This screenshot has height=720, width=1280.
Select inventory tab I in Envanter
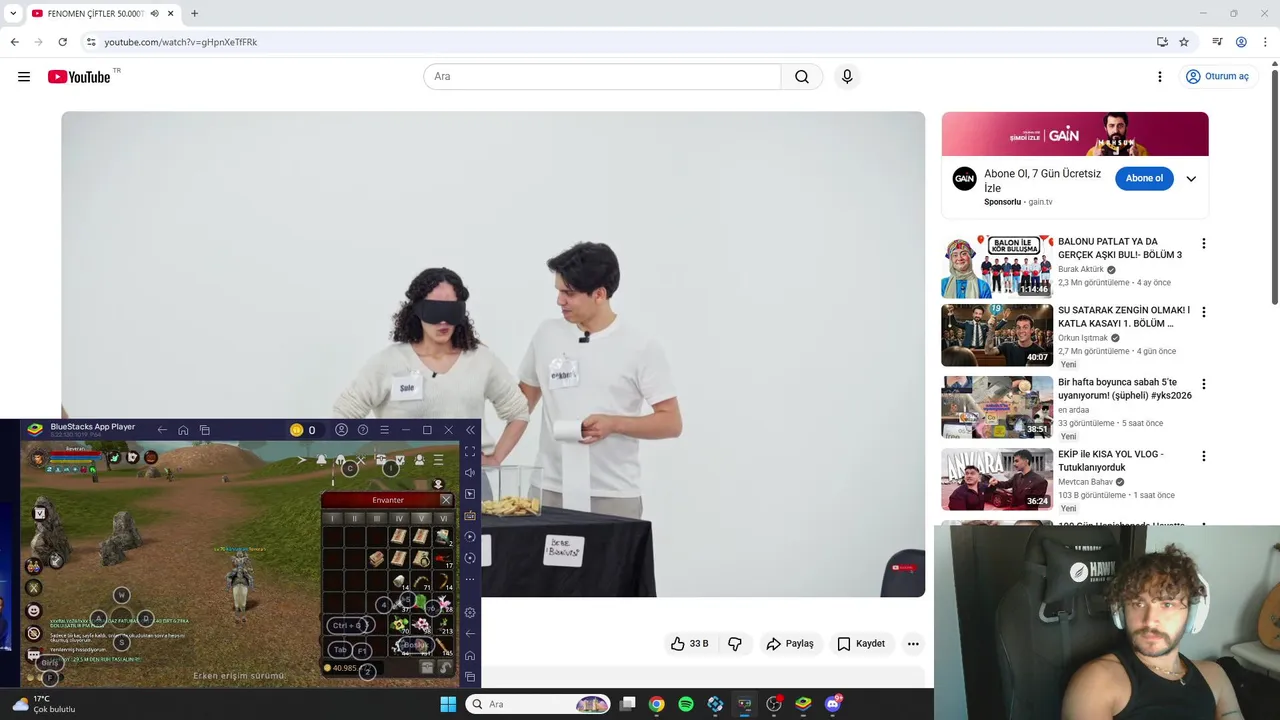click(333, 518)
